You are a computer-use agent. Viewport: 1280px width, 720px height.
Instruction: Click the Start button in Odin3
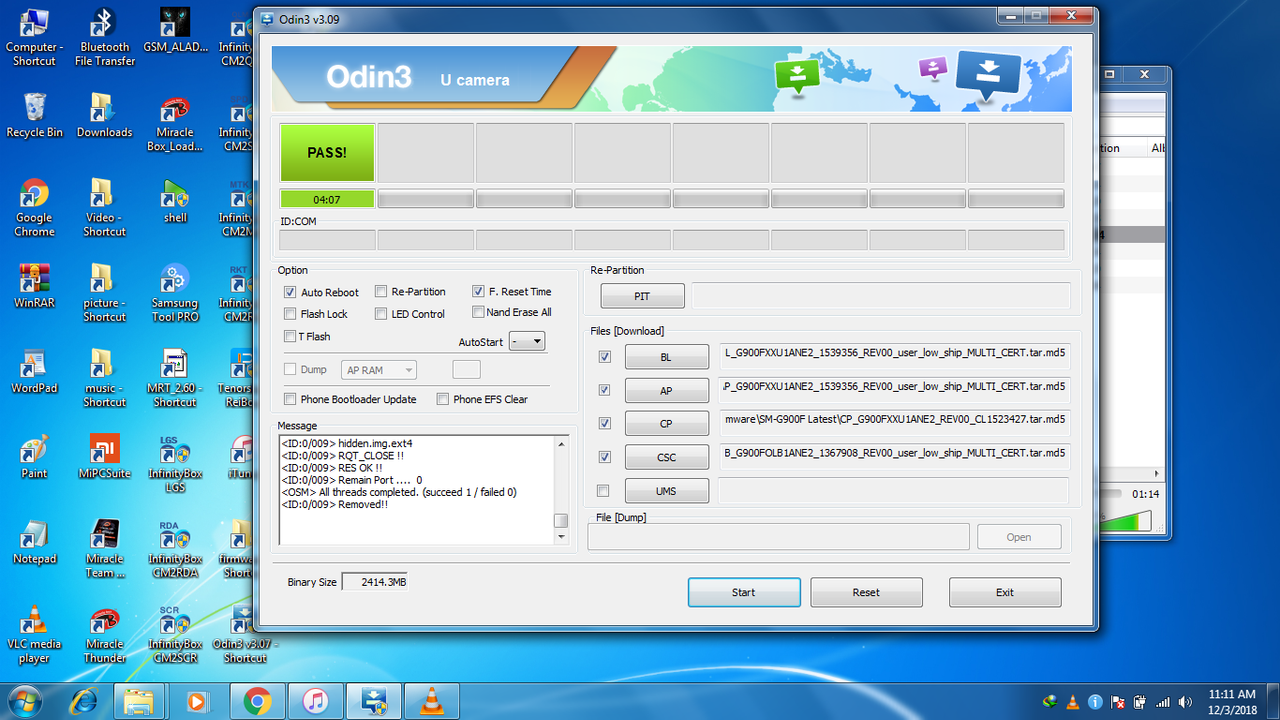(x=744, y=592)
